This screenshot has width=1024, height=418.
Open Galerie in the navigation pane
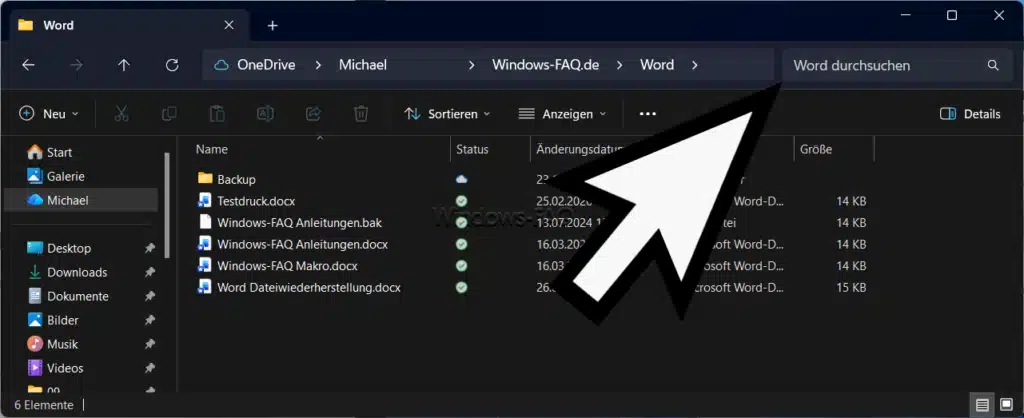pos(65,176)
